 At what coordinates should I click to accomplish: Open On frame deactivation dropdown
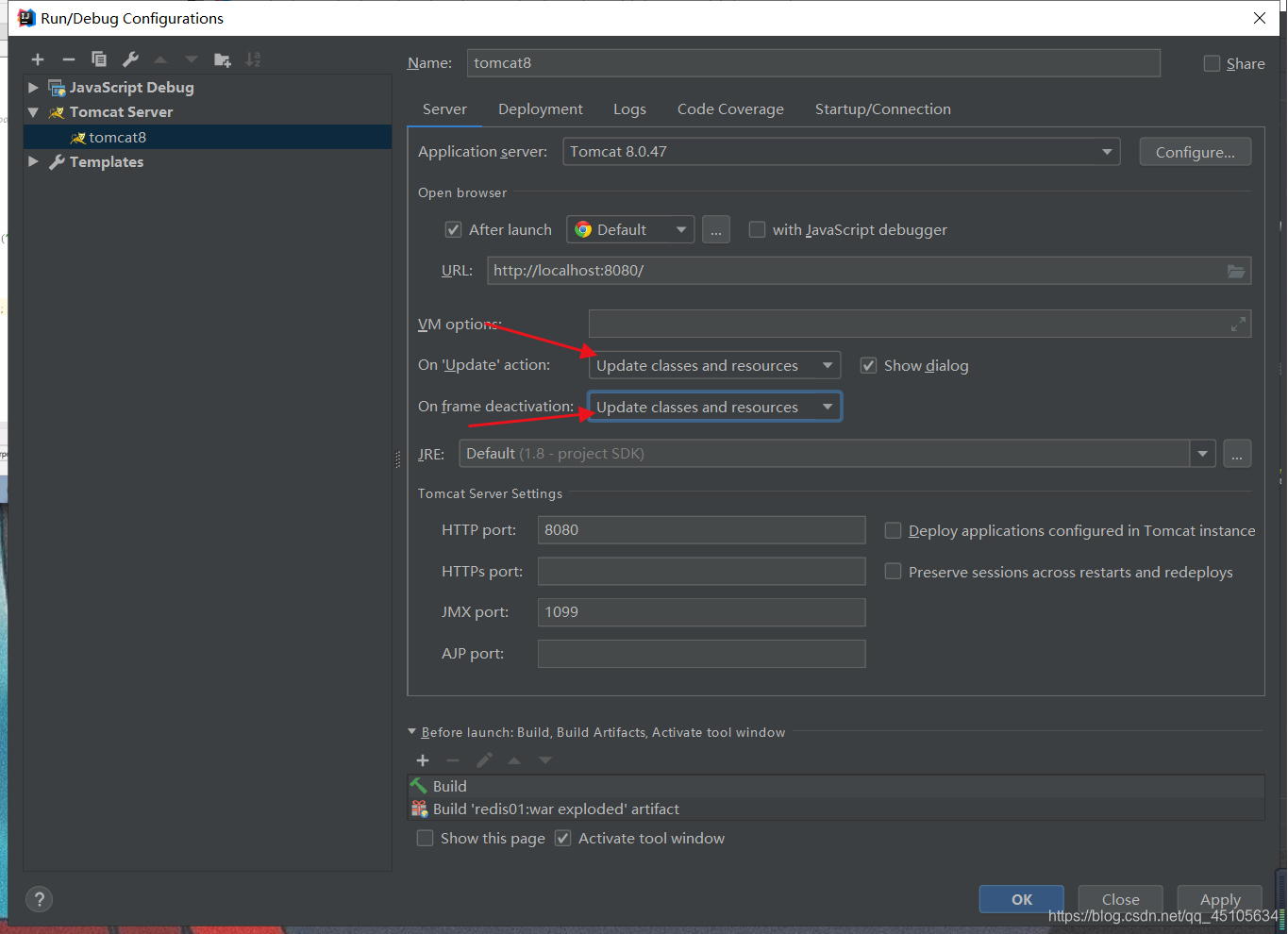click(x=715, y=407)
